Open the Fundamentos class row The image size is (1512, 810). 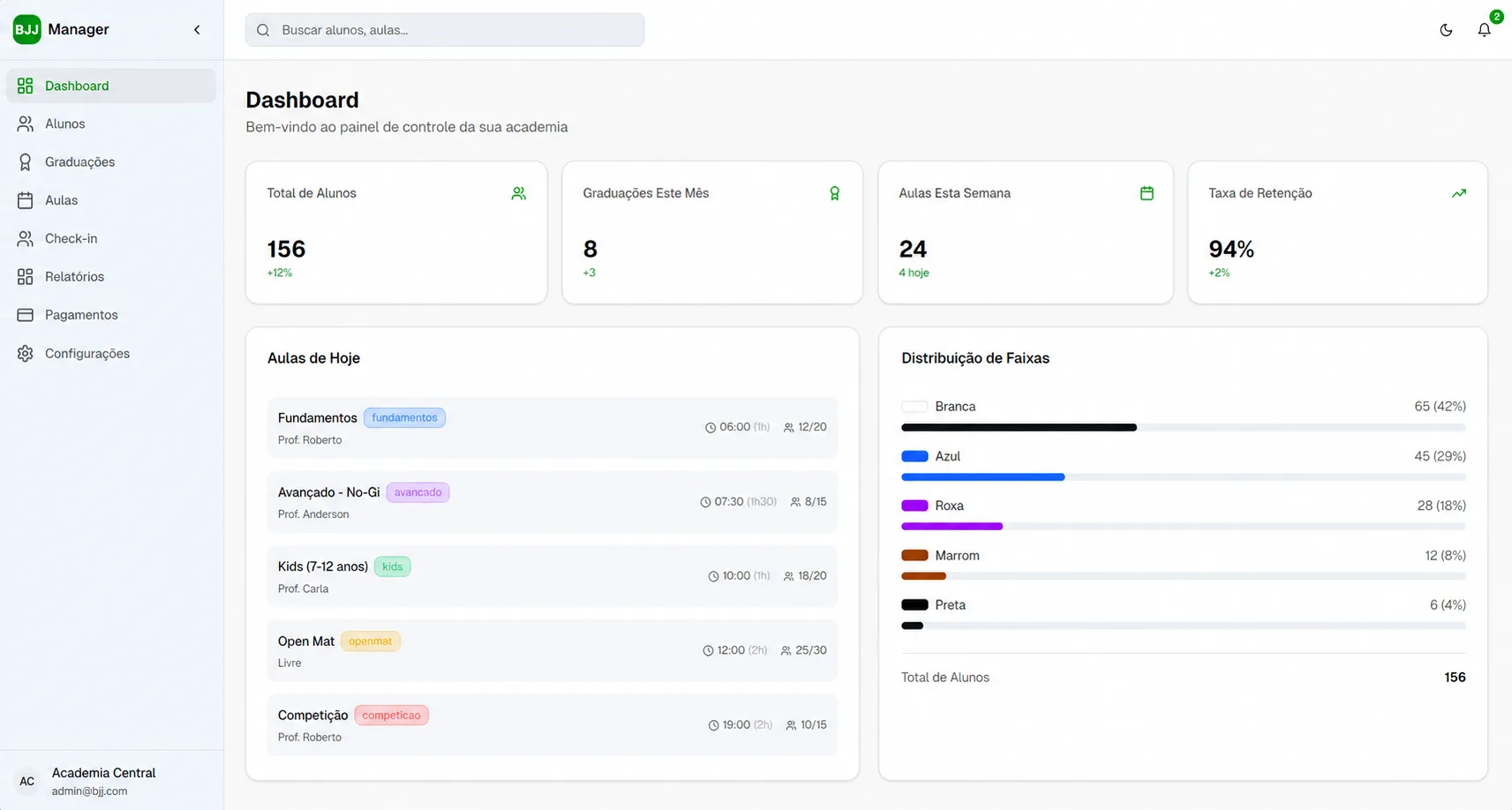click(x=553, y=427)
